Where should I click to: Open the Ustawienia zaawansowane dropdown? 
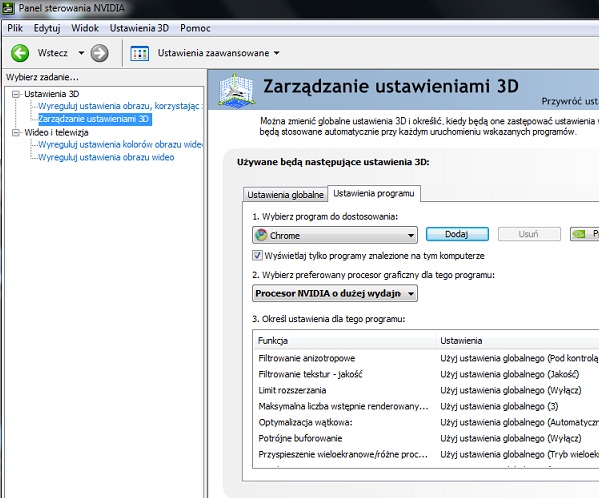[x=277, y=53]
